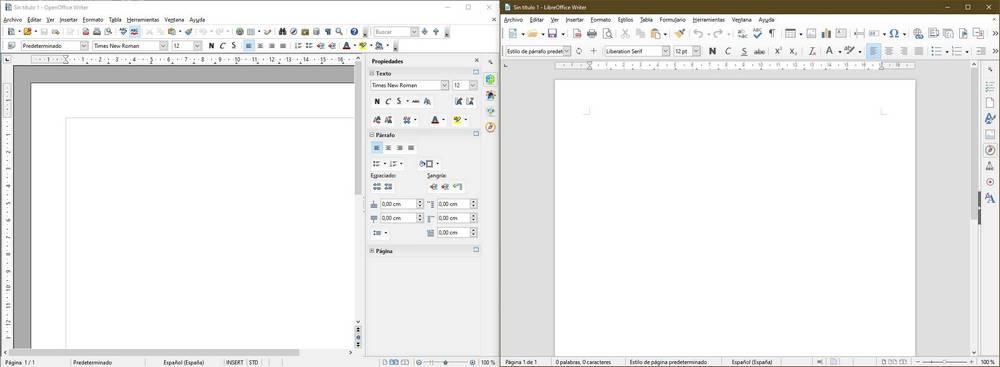Click the OpenOffice help question mark icon
The image size is (1000, 367).
pos(354,31)
